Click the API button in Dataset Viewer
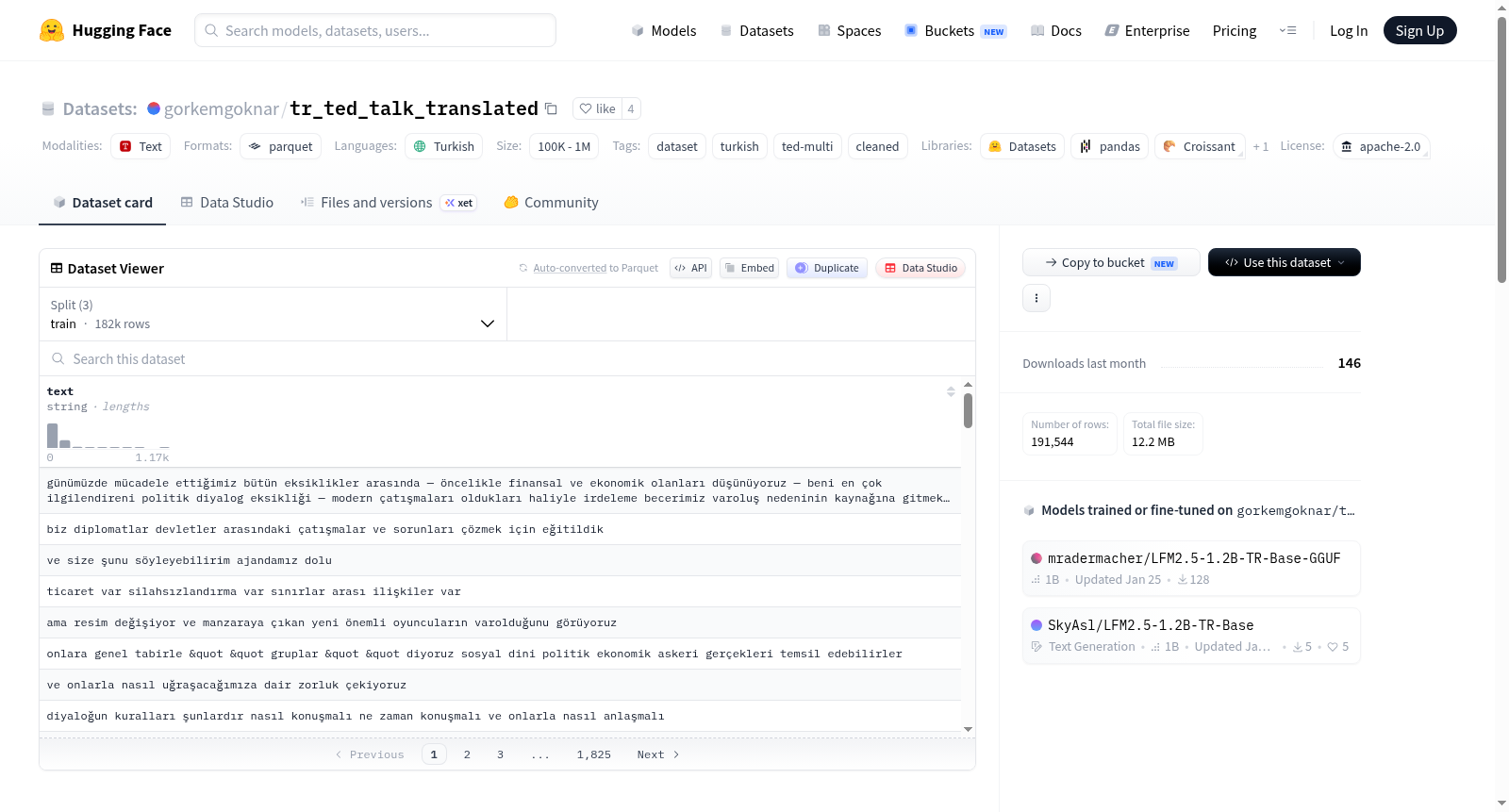This screenshot has height=812, width=1509. (x=690, y=268)
